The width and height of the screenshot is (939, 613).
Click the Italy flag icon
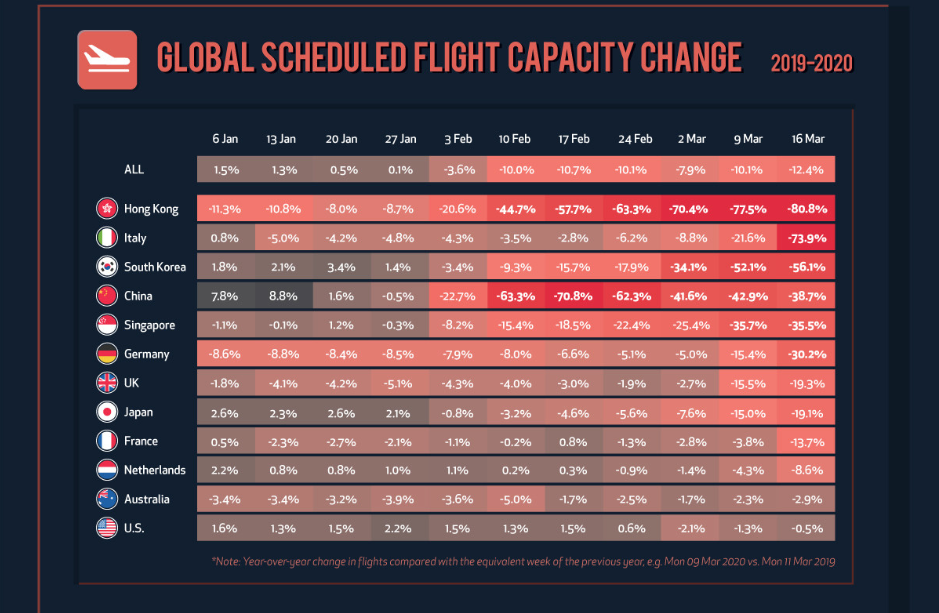pos(107,238)
